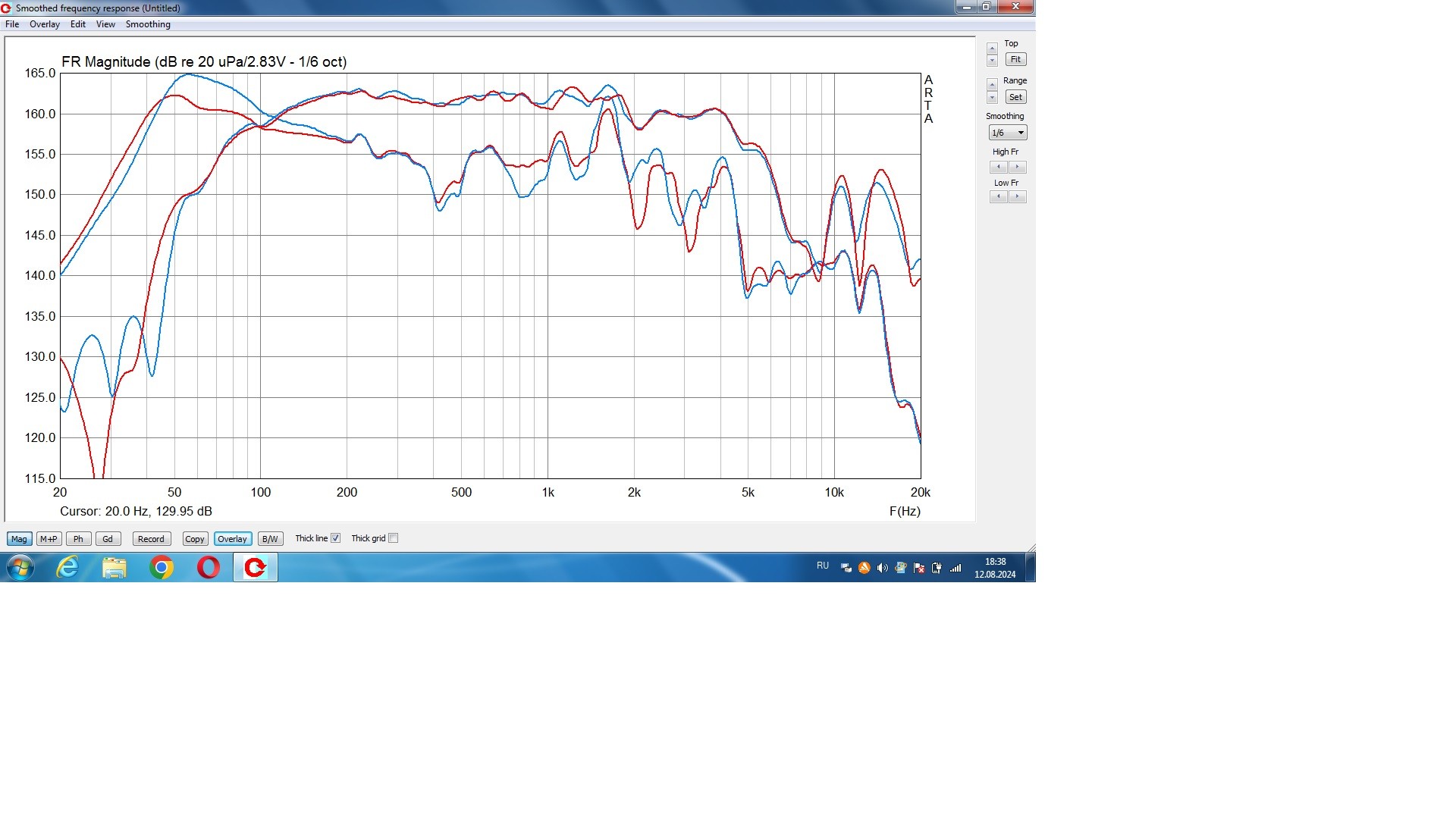Open Internet Explorer from the taskbar

(x=67, y=567)
